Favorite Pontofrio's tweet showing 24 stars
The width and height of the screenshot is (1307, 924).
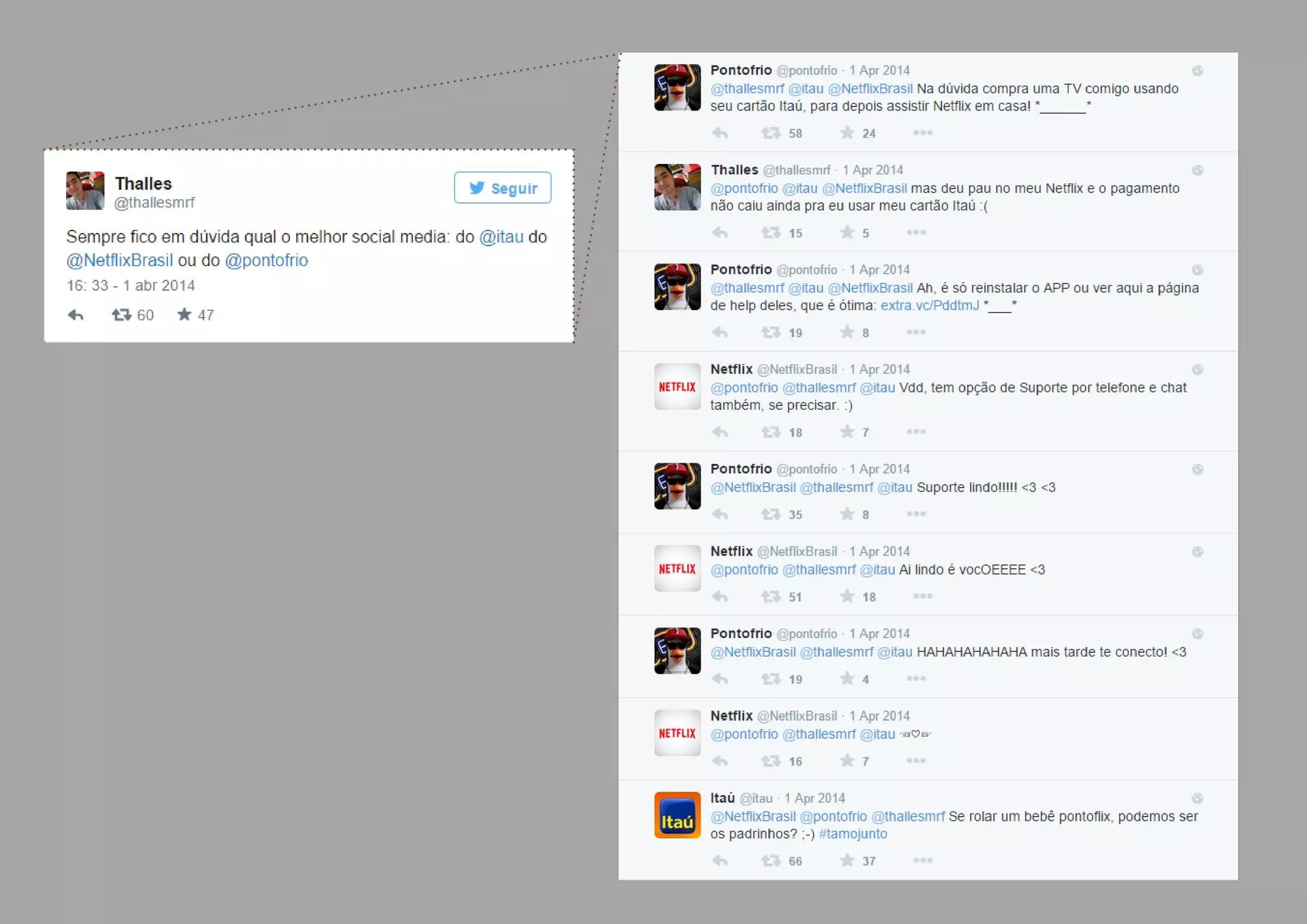(x=847, y=133)
